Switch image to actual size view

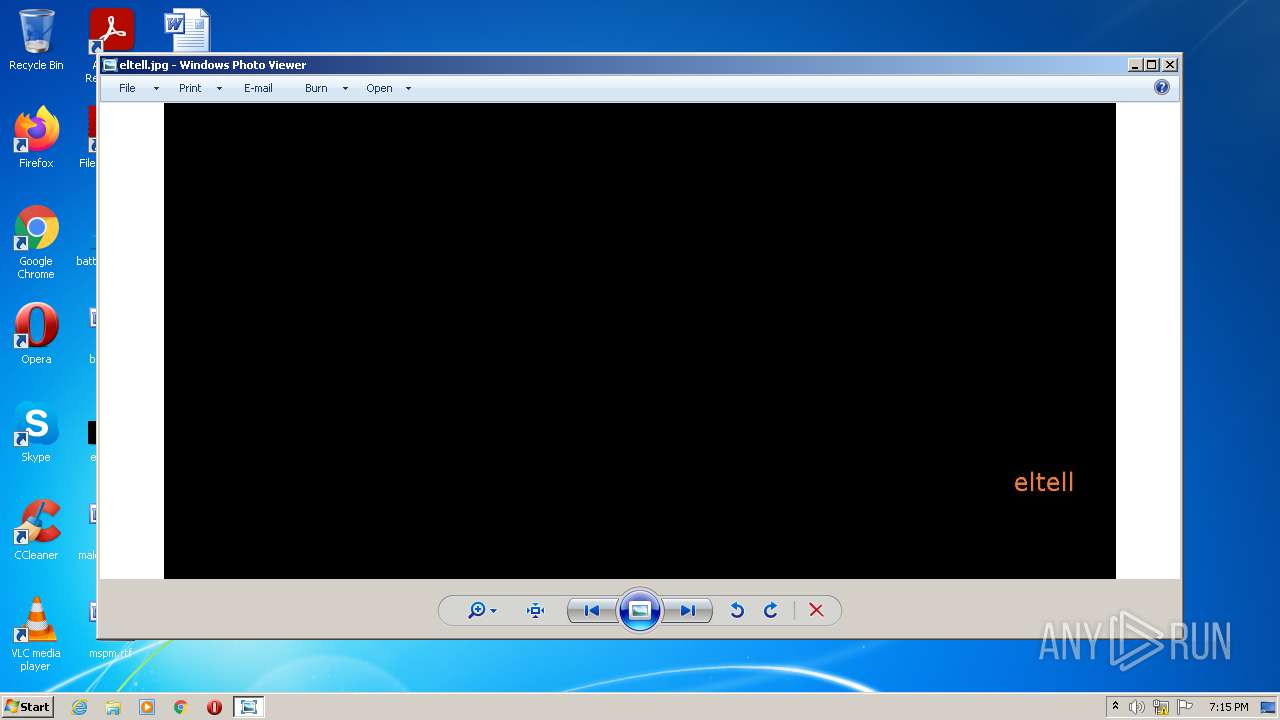536,610
